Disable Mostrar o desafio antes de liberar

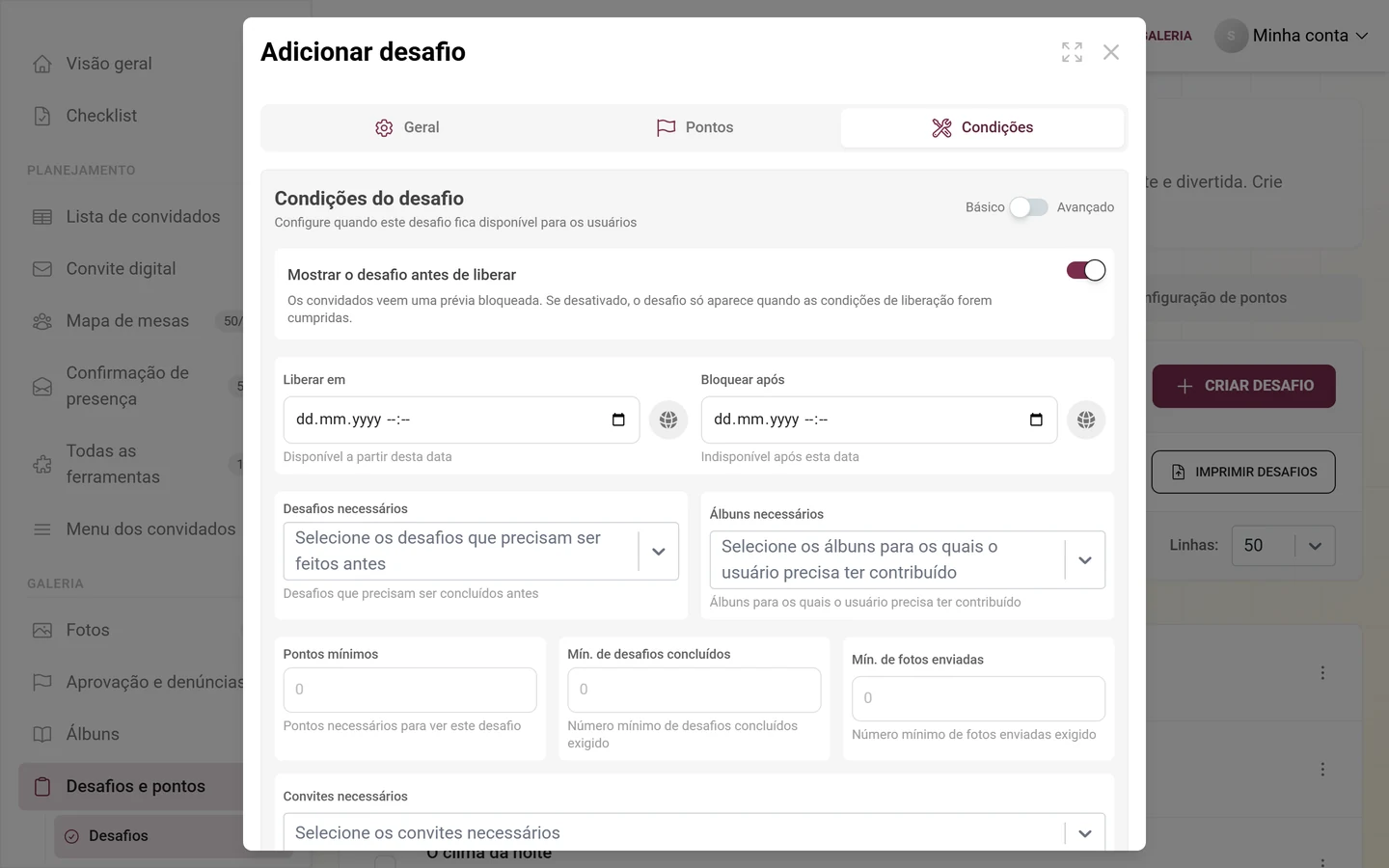pyautogui.click(x=1086, y=270)
